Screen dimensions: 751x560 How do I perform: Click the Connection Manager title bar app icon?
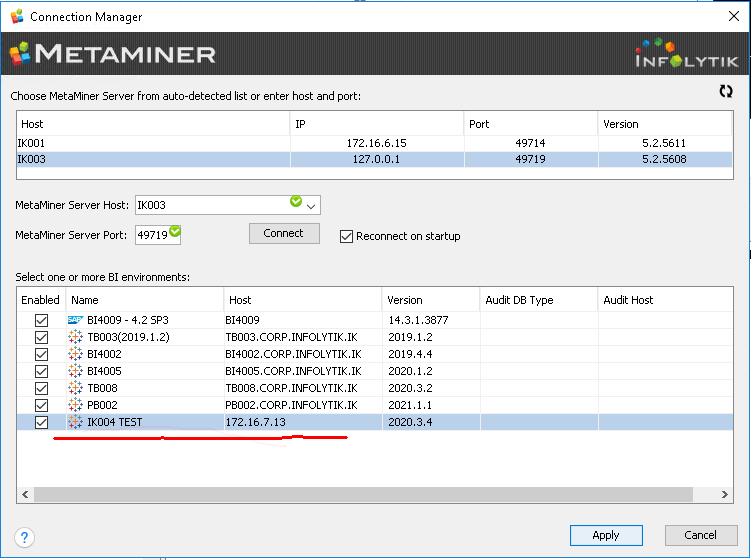coord(17,16)
